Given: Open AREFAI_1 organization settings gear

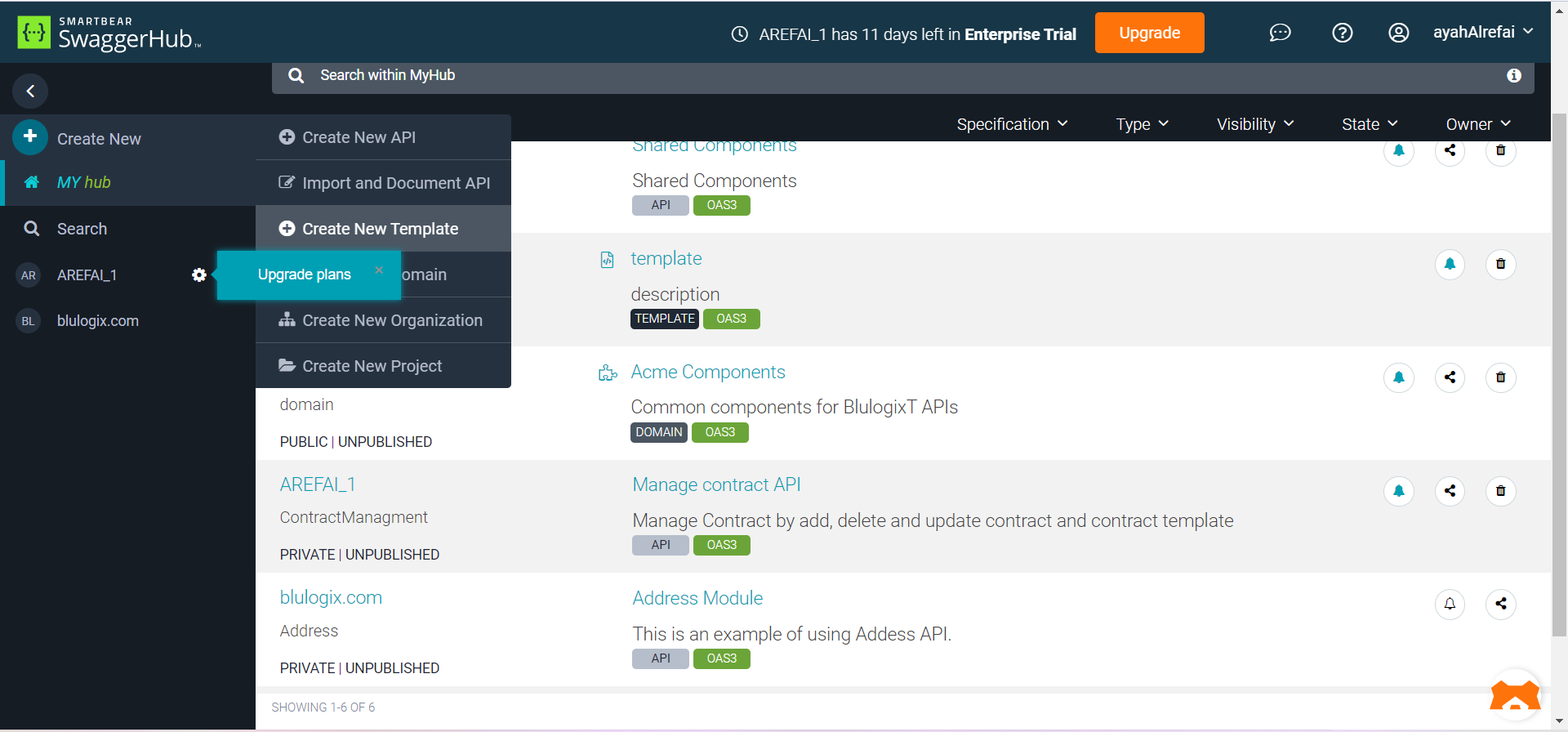Looking at the screenshot, I should (198, 275).
